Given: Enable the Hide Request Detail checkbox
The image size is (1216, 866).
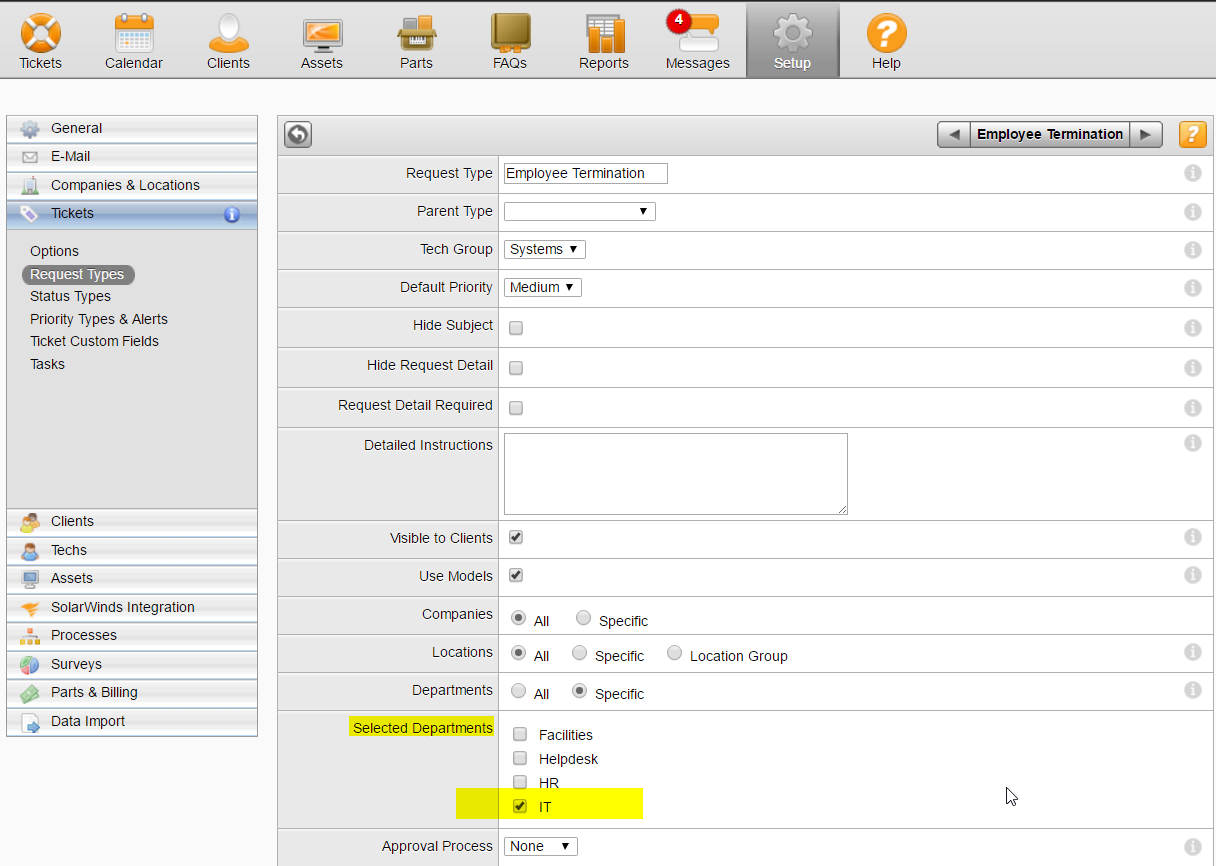Looking at the screenshot, I should (516, 367).
